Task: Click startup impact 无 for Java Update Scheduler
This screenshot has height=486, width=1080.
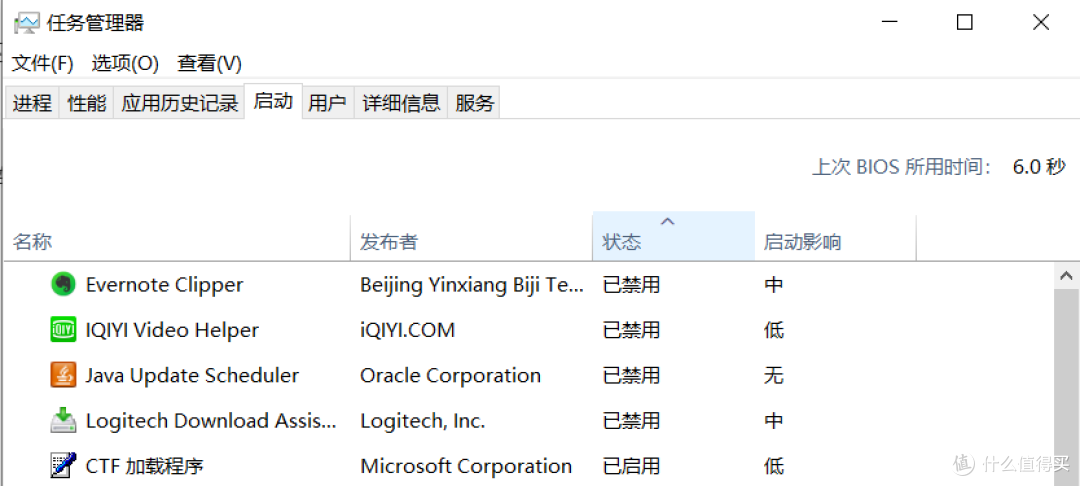Action: pos(773,375)
